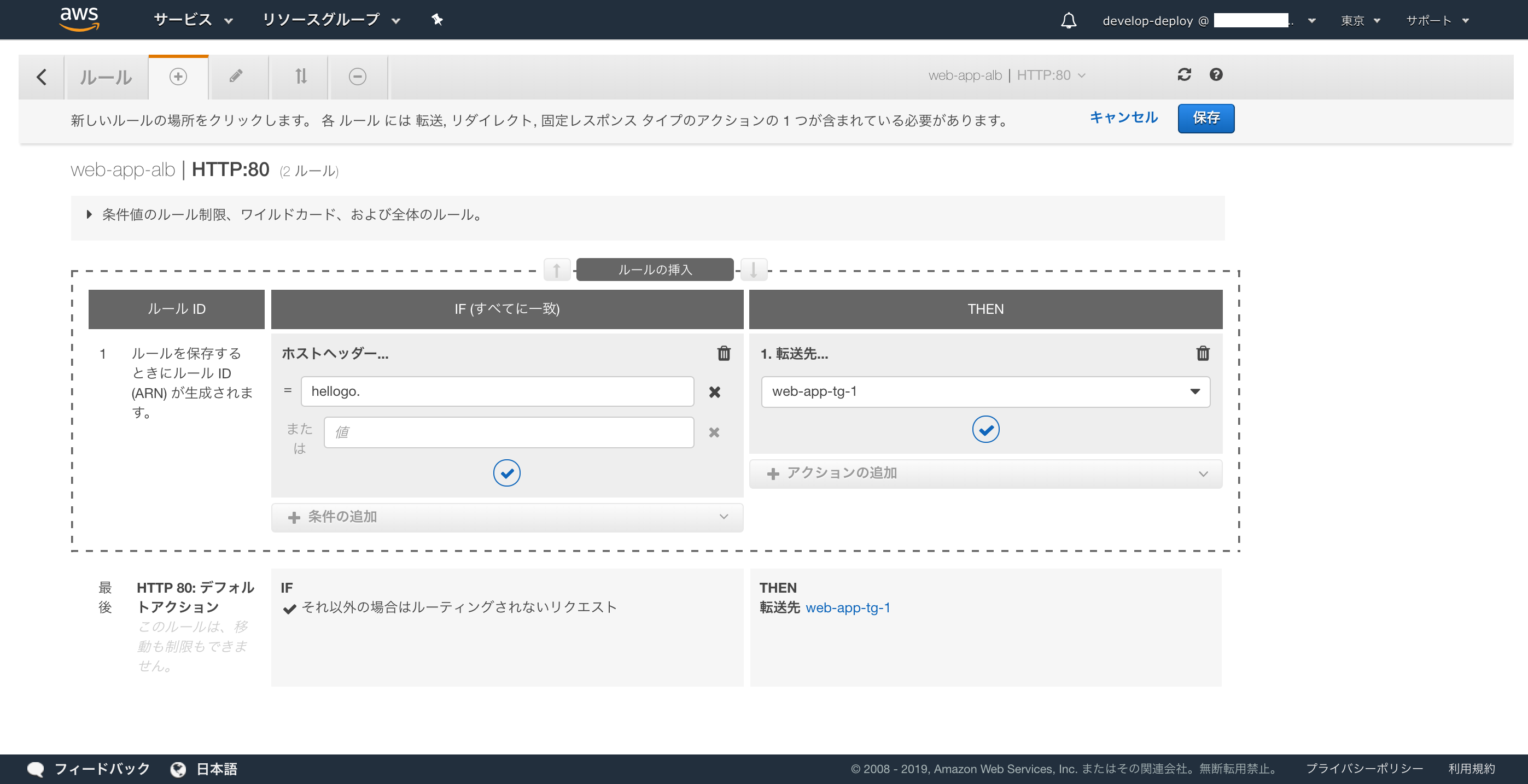
Task: Click the refresh icon in the toolbar
Action: click(1184, 75)
